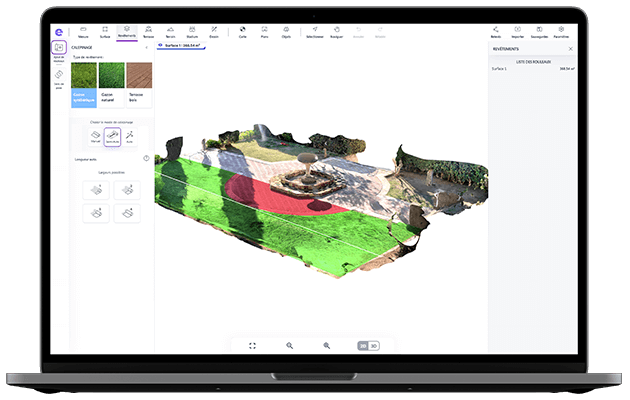Click the fountain in the 3D model
This screenshot has height=400, width=630.
[x=307, y=175]
